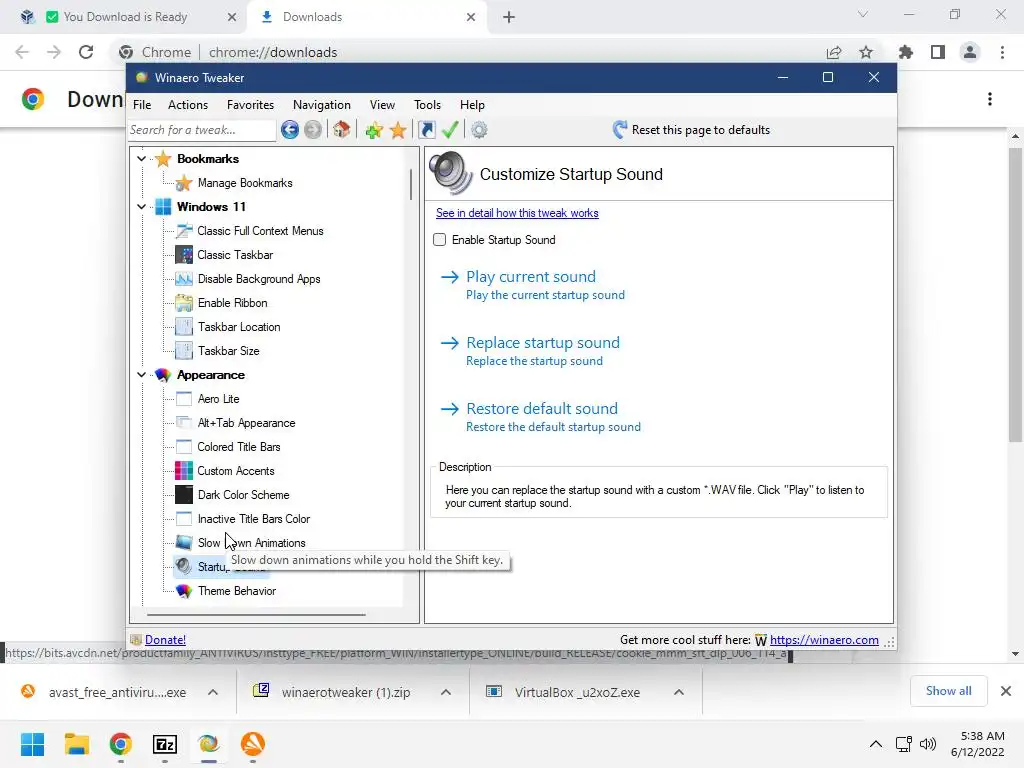Click the Classic Taskbar tree icon
1024x768 pixels.
(x=184, y=255)
